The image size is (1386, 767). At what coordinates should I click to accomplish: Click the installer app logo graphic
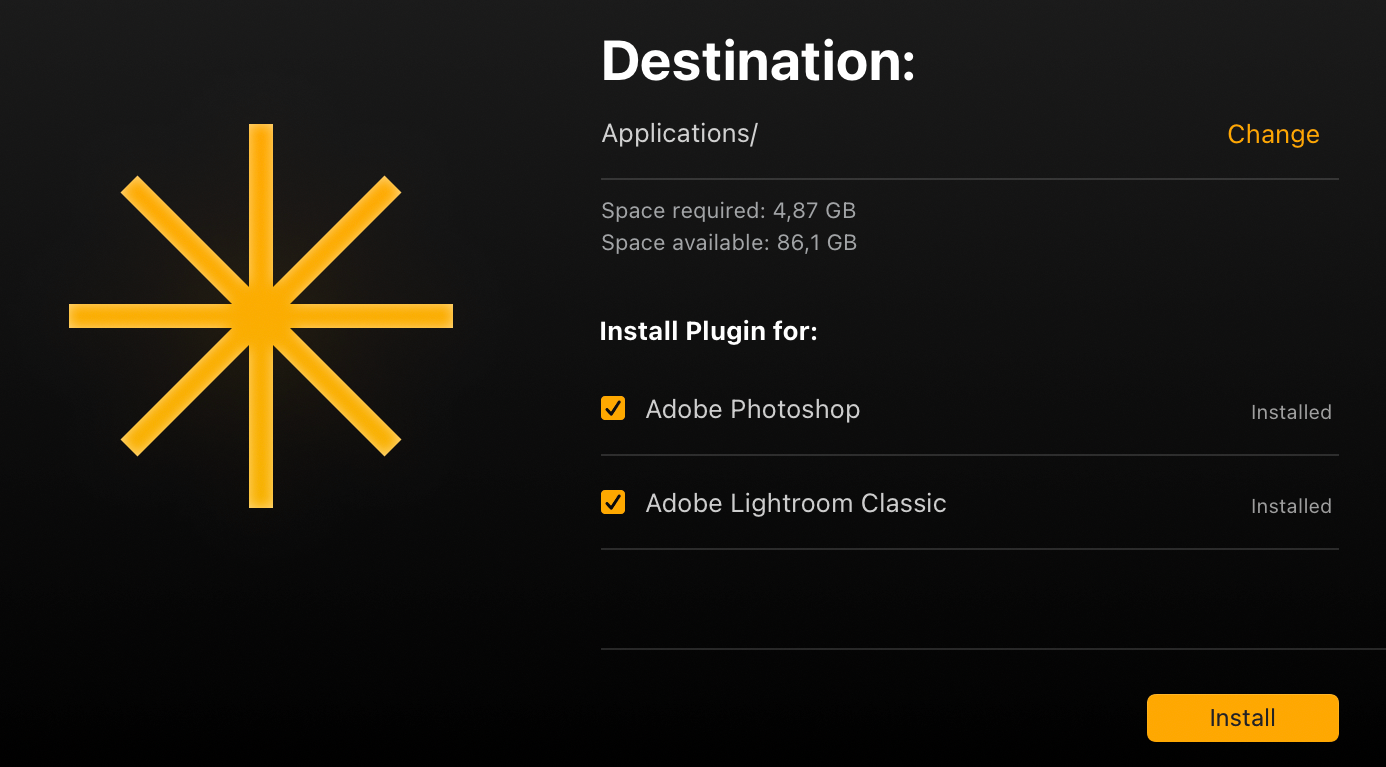pyautogui.click(x=260, y=317)
